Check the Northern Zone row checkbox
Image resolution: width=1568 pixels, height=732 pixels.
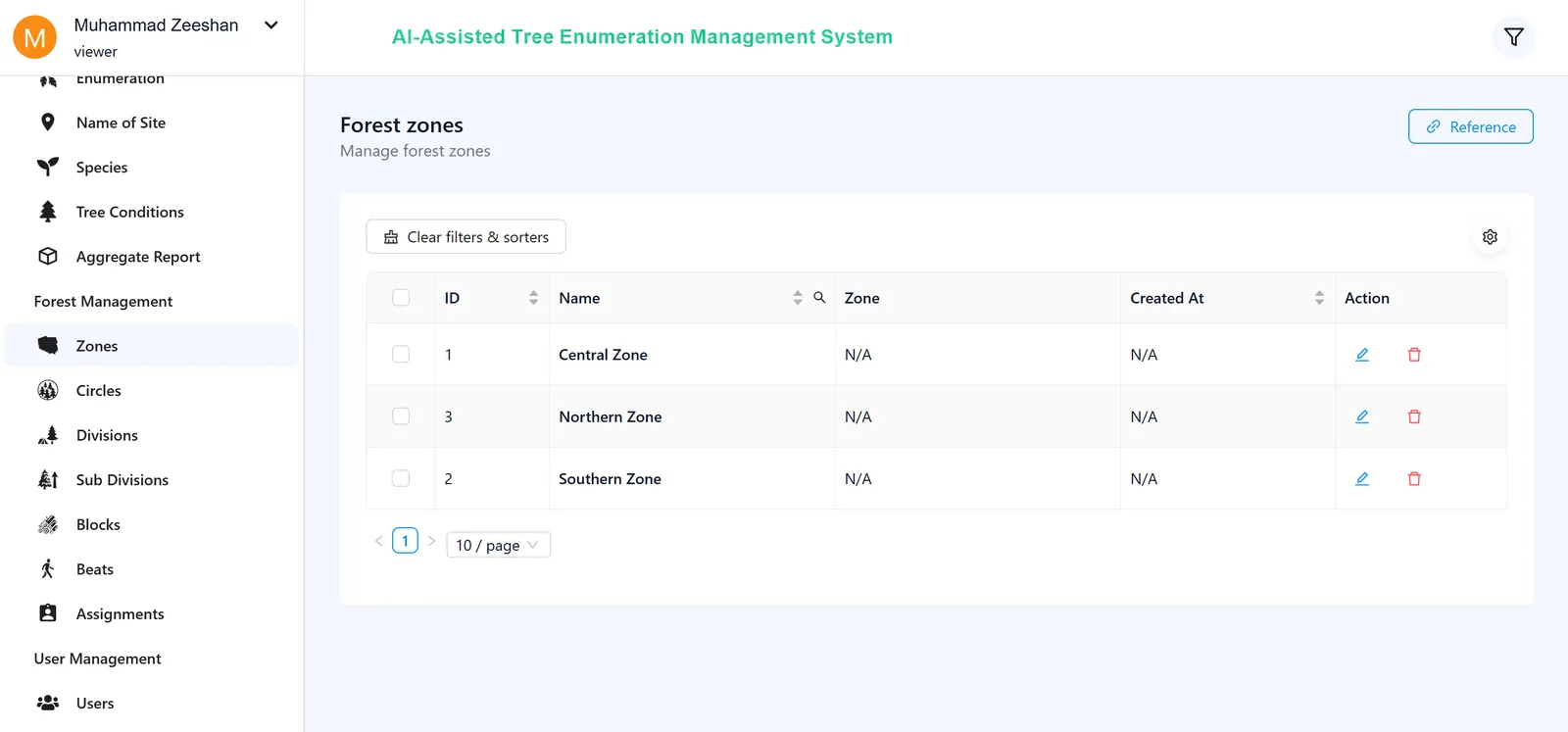pos(401,415)
